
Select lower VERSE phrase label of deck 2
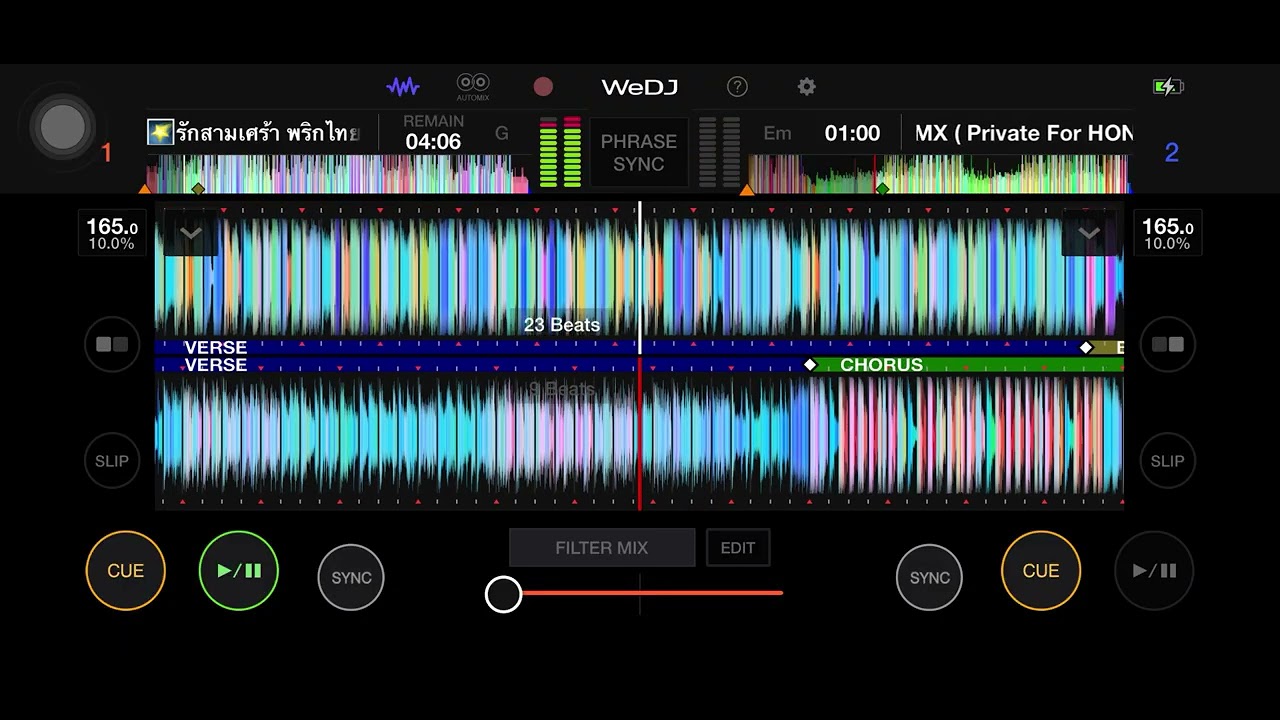[216, 365]
